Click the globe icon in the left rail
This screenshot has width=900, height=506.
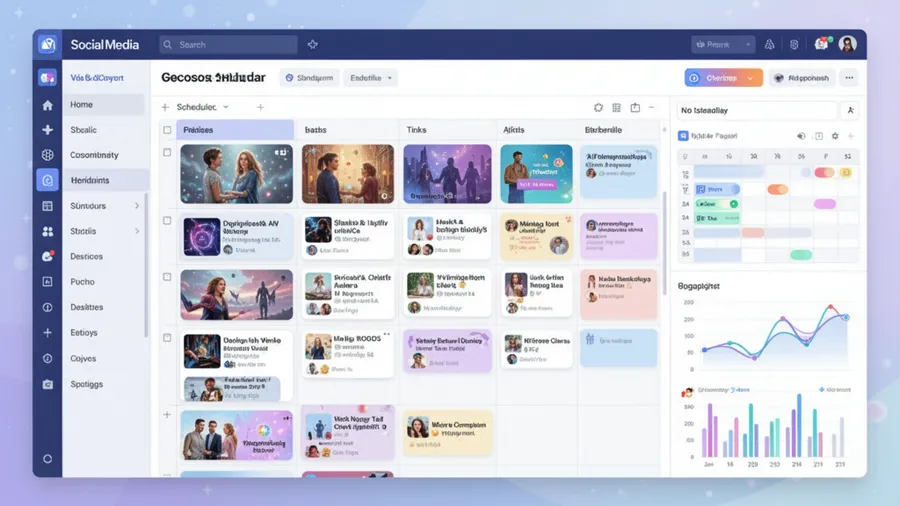[48, 155]
